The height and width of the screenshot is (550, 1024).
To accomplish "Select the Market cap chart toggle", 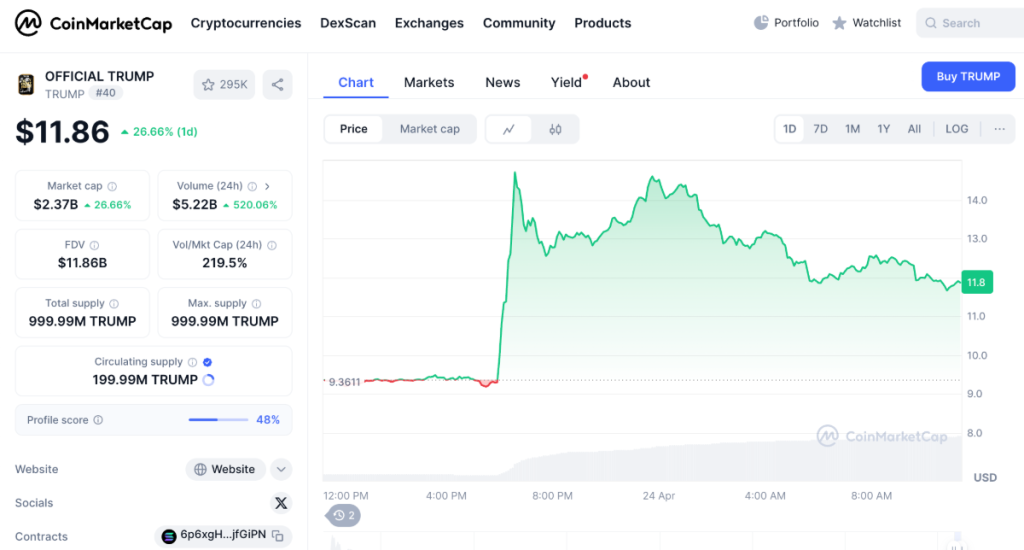I will coord(430,129).
